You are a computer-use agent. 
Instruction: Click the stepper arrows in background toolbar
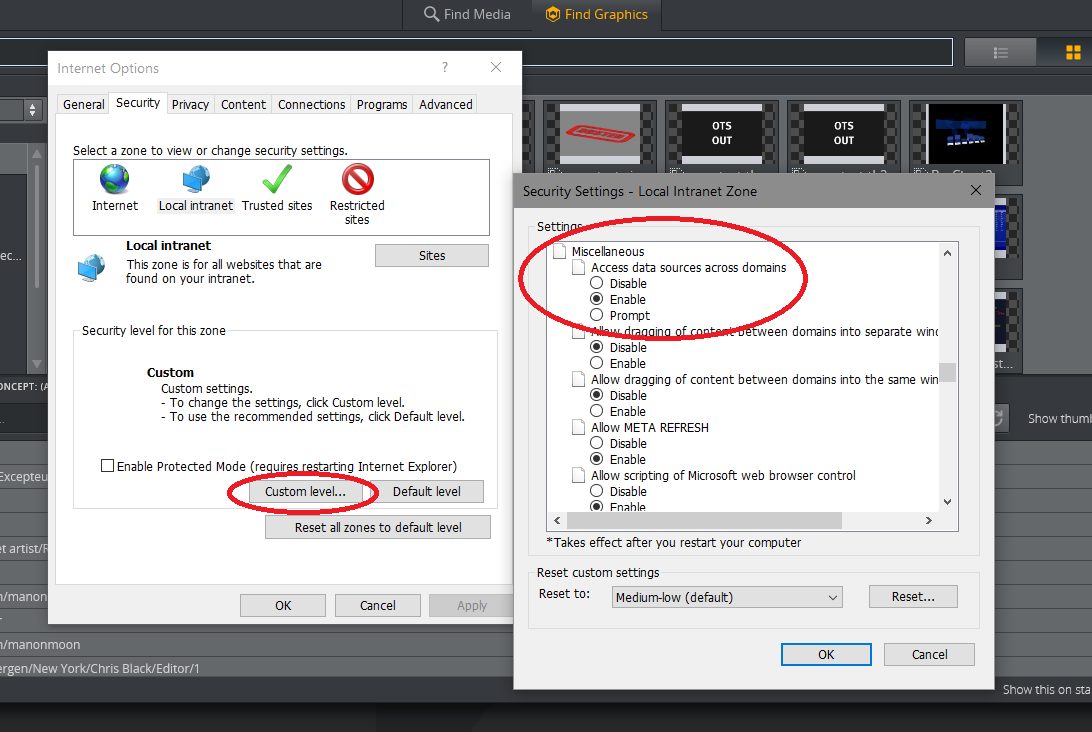tap(32, 110)
